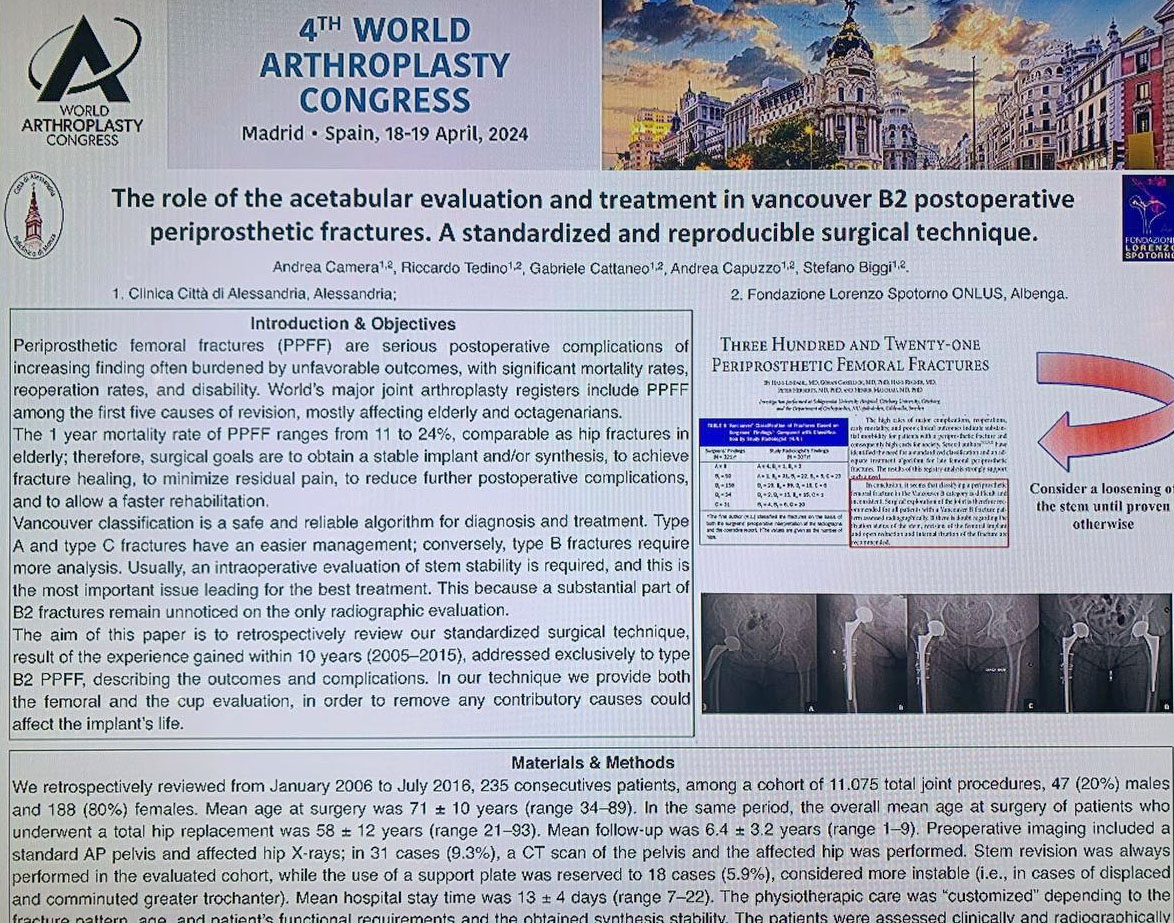Screen dimensions: 1174x923
Task: Click the '4th World Arthroplasty Congress' heading
Action: pyautogui.click(x=384, y=65)
